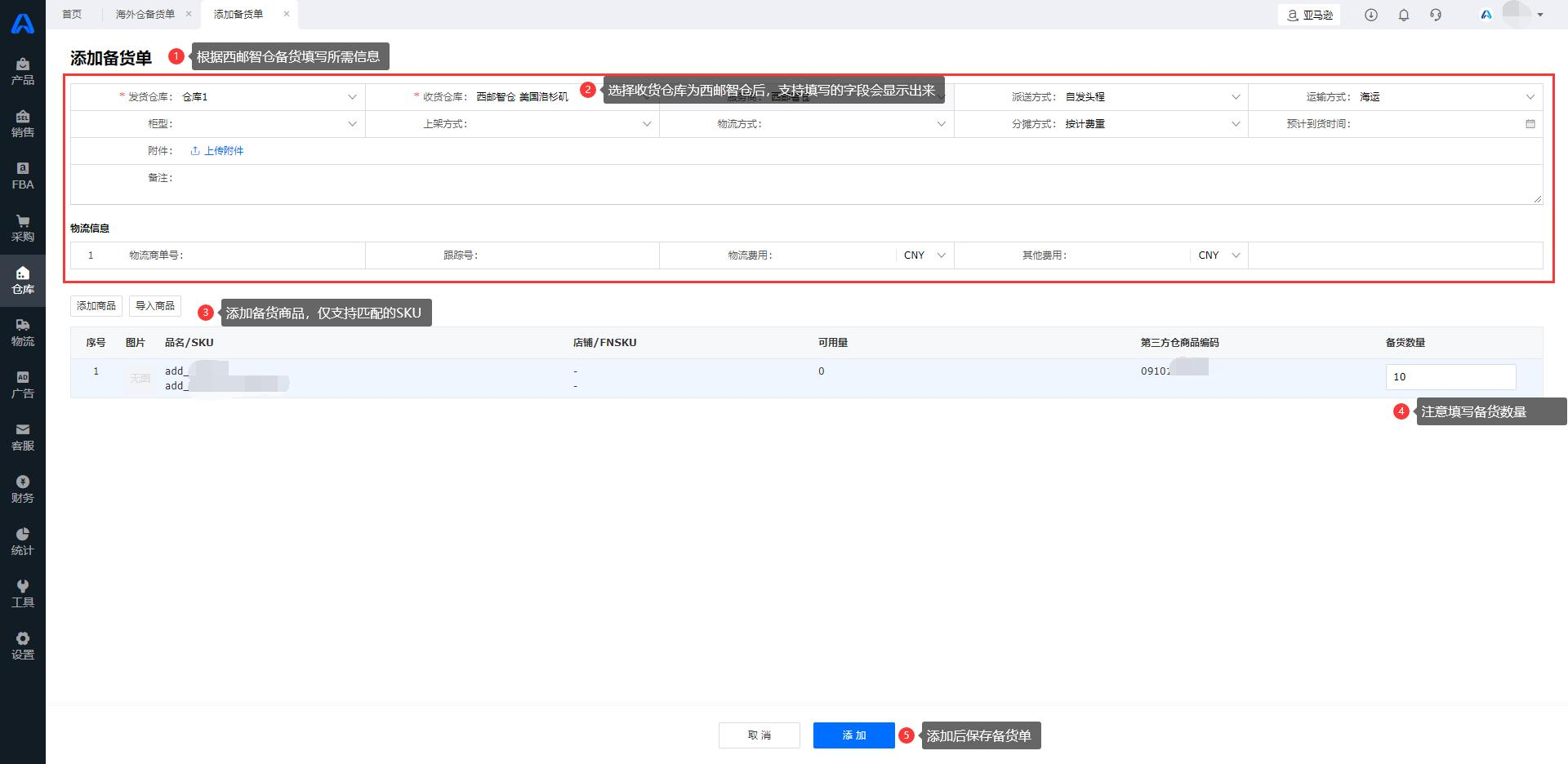Click the blue 添加 button
This screenshot has height=764, width=1568.
(x=854, y=735)
